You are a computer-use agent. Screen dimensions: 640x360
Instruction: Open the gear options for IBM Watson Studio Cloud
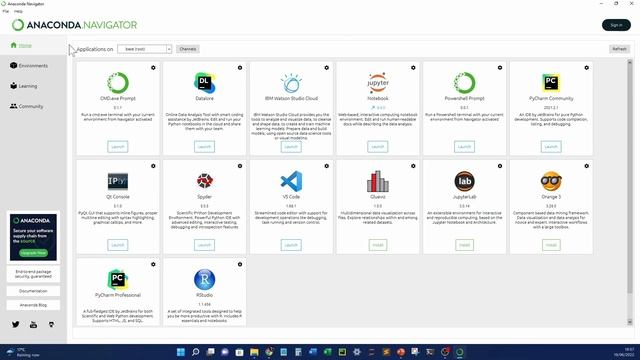[327, 68]
